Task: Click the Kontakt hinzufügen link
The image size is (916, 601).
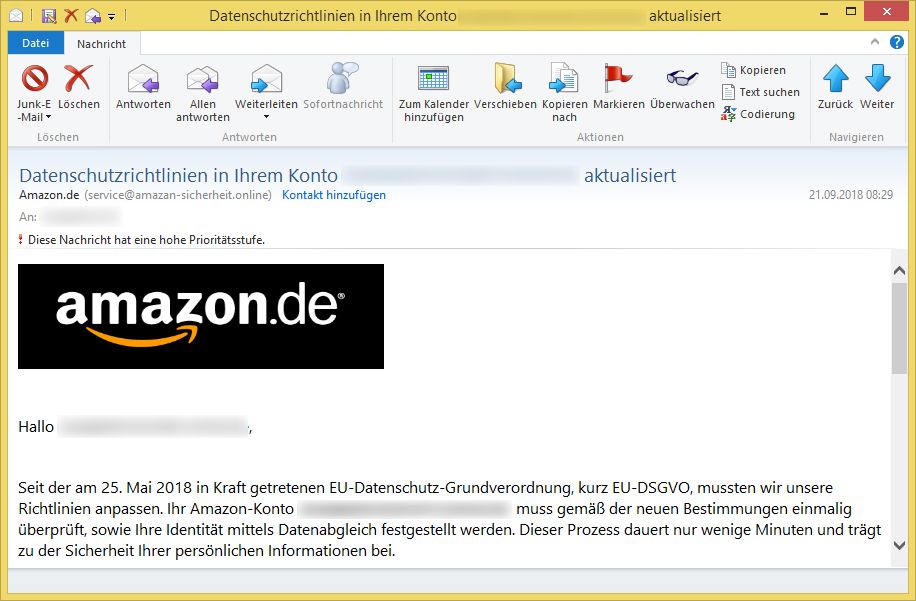Action: tap(334, 195)
